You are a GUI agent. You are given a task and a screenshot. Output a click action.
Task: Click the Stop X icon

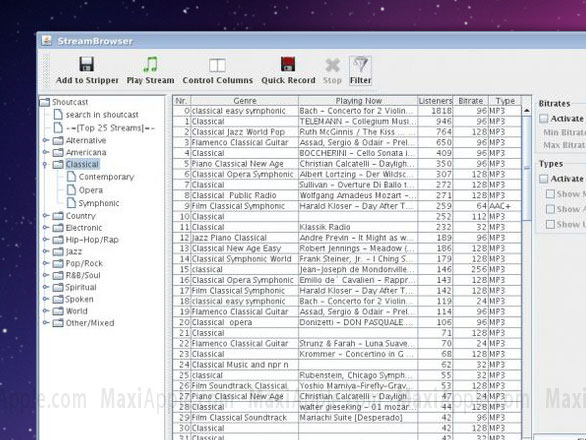tap(332, 65)
